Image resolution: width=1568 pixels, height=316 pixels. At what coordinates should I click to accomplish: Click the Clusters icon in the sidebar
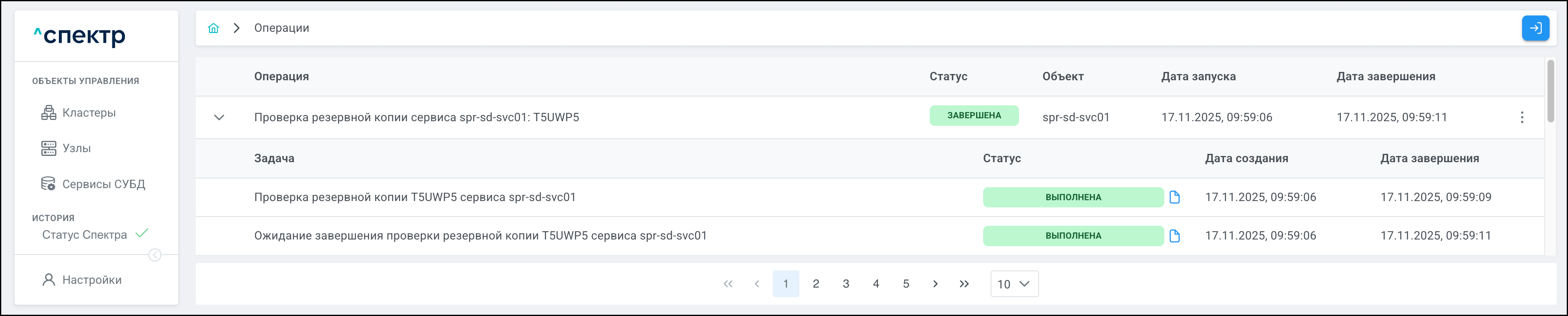(49, 113)
